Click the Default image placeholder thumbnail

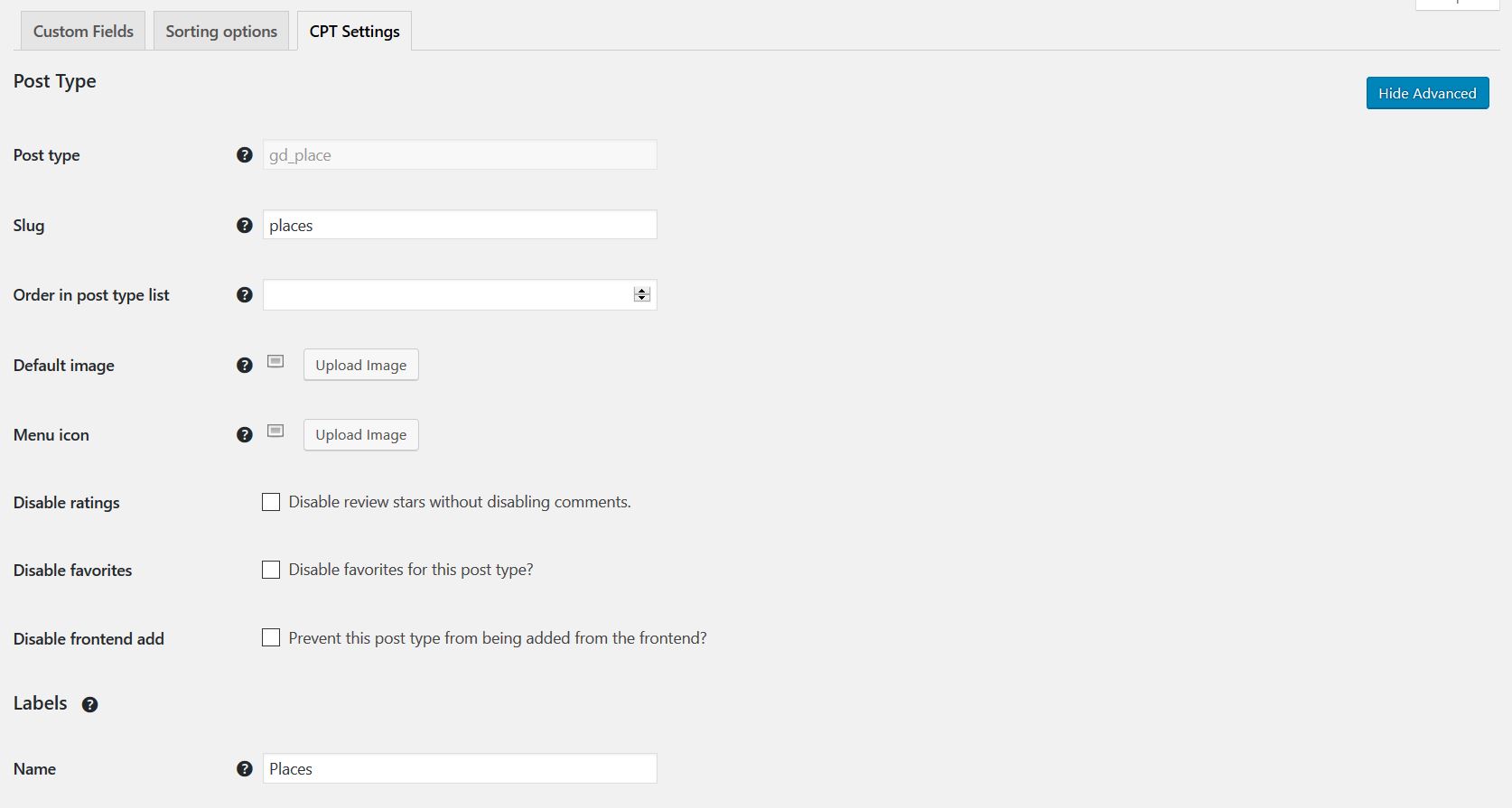[x=275, y=362]
